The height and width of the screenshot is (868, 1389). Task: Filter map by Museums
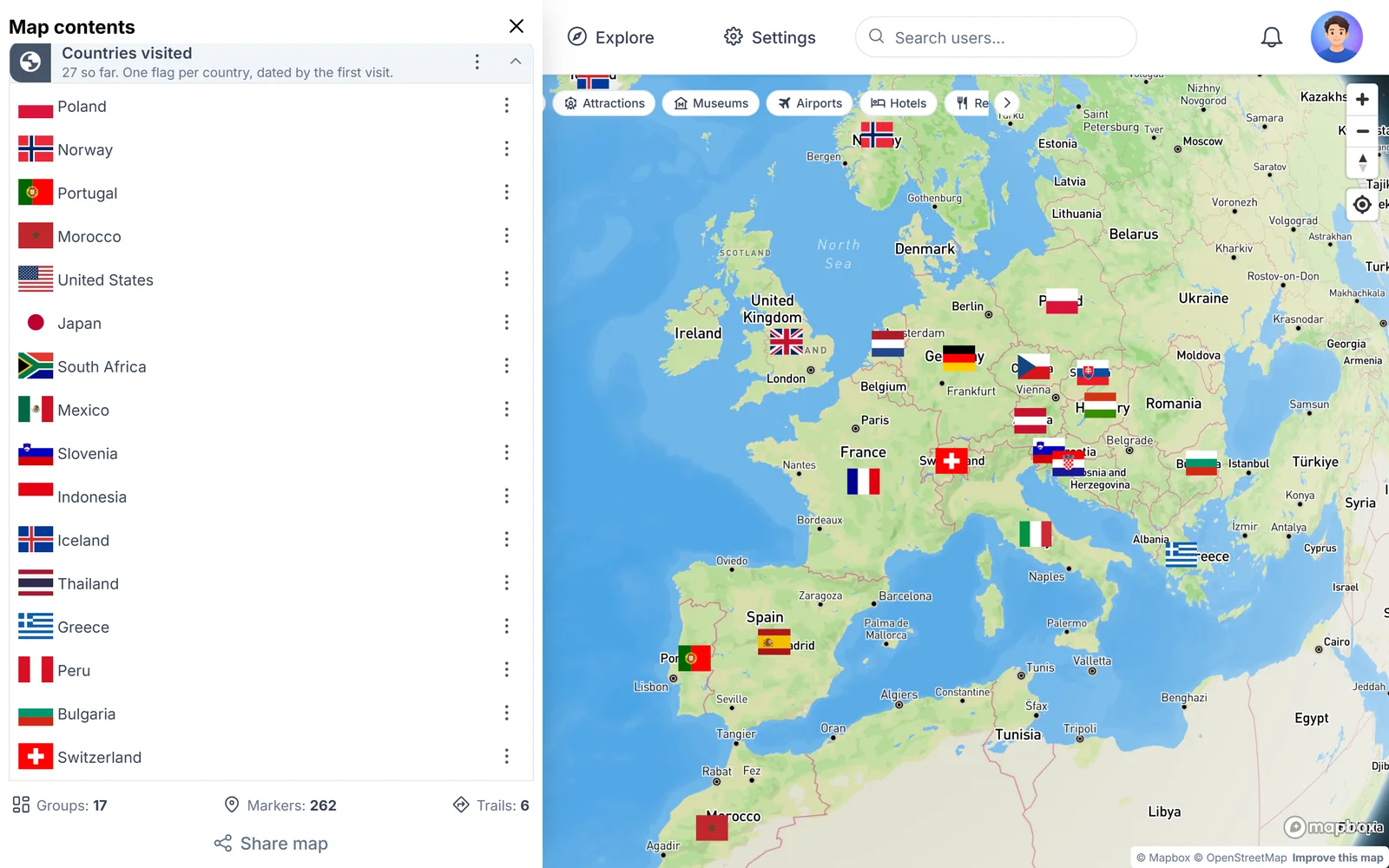(x=711, y=103)
